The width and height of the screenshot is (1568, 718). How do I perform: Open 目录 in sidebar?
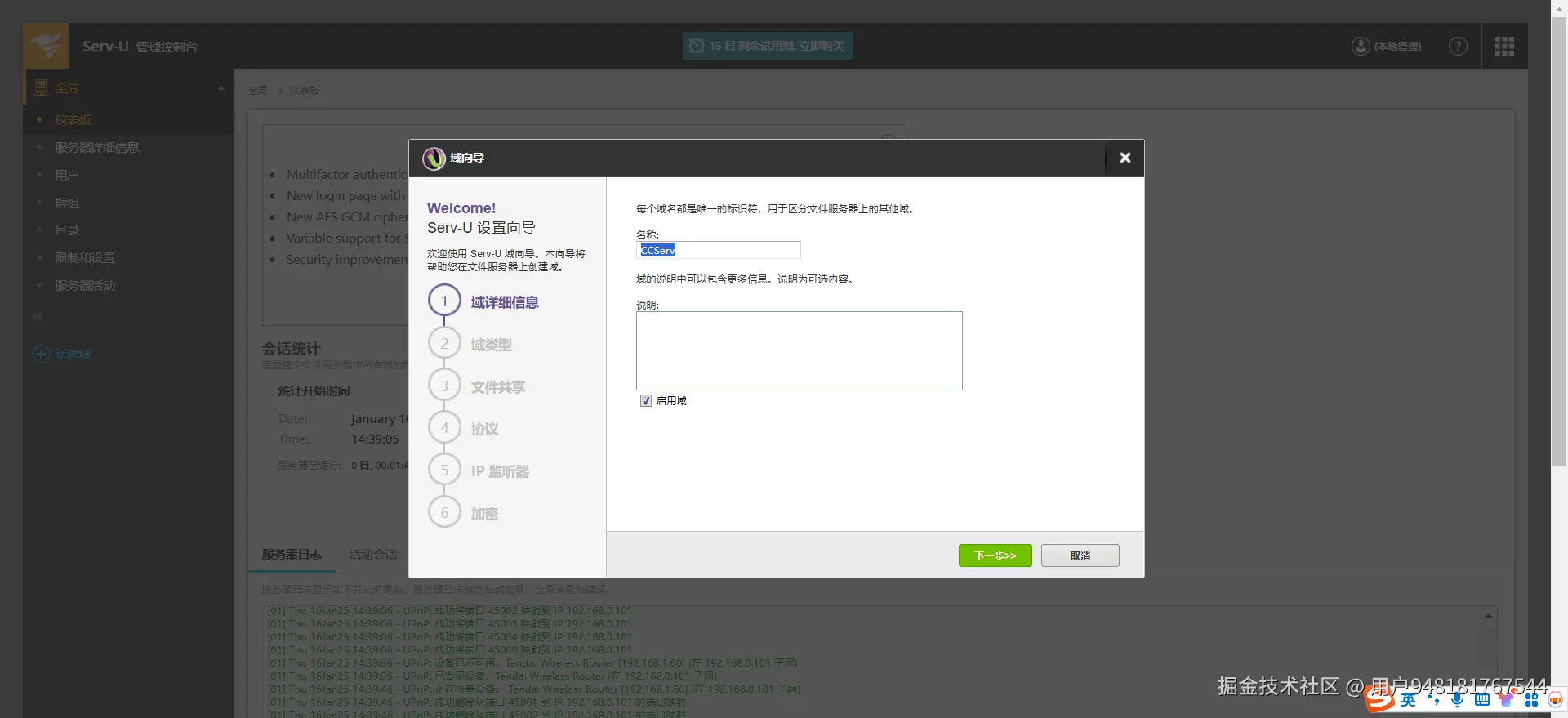coord(67,230)
